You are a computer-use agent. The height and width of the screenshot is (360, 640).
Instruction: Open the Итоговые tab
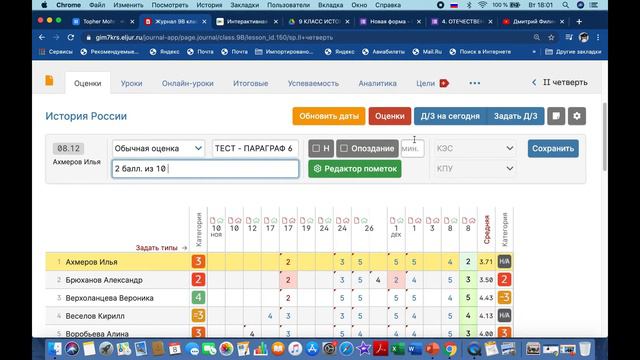251,83
